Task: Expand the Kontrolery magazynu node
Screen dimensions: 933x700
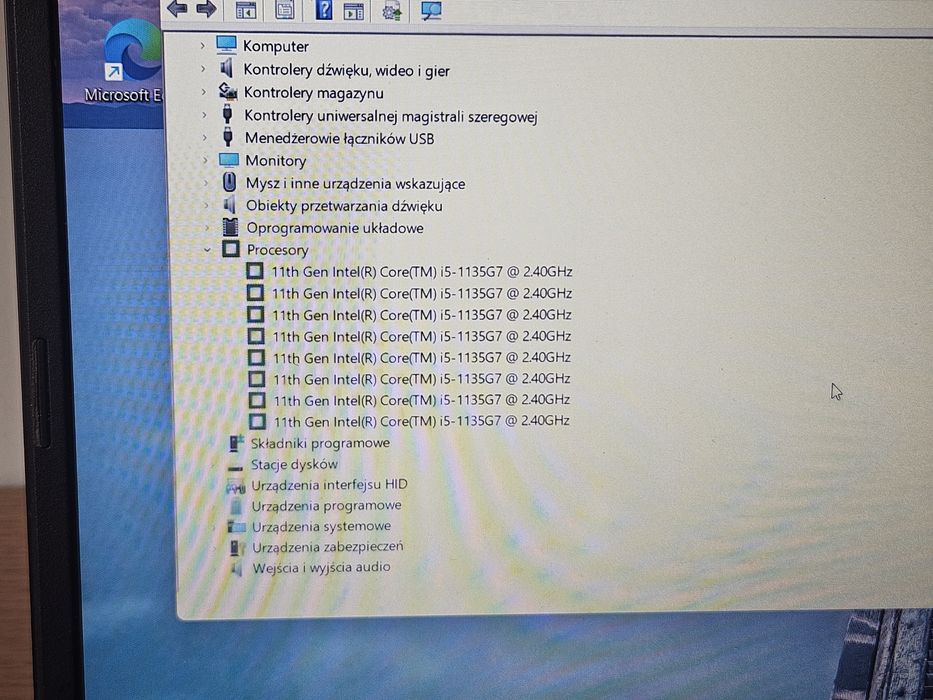Action: coord(203,92)
